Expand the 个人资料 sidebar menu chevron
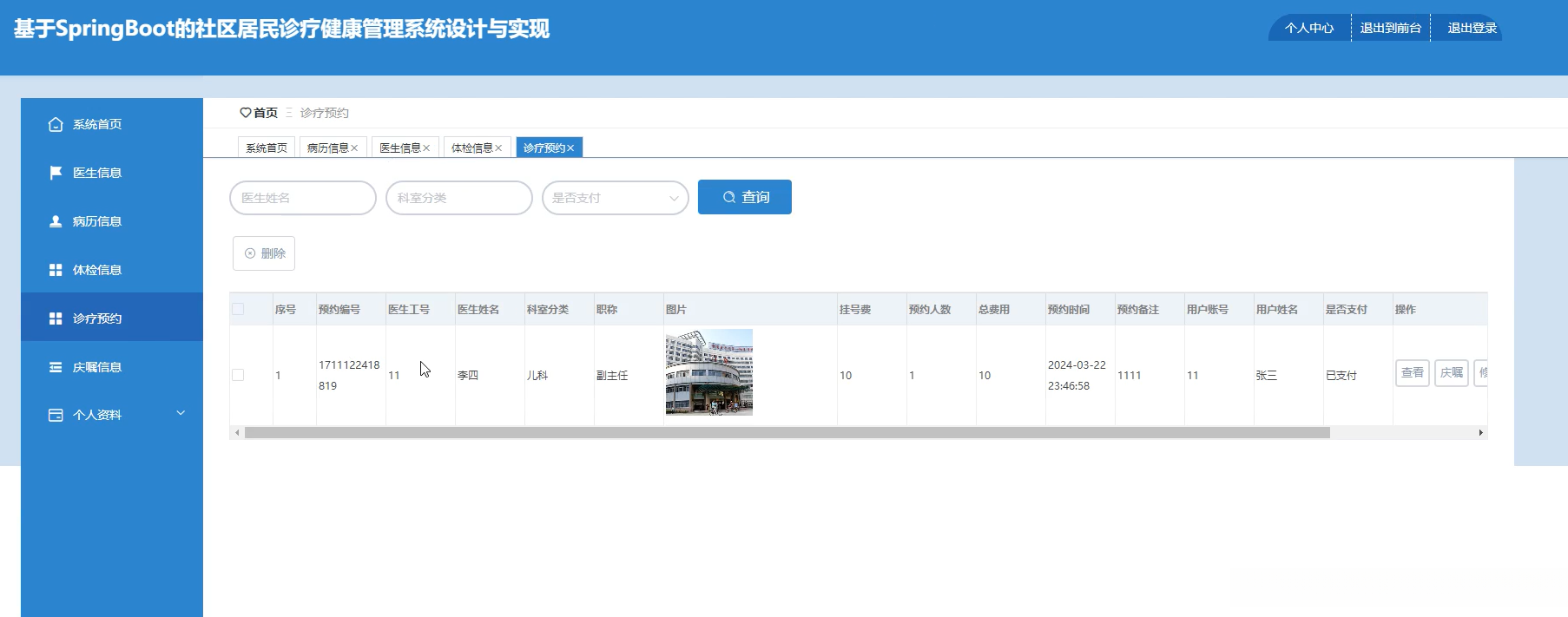Screen dimensions: 1568x617 tap(181, 413)
